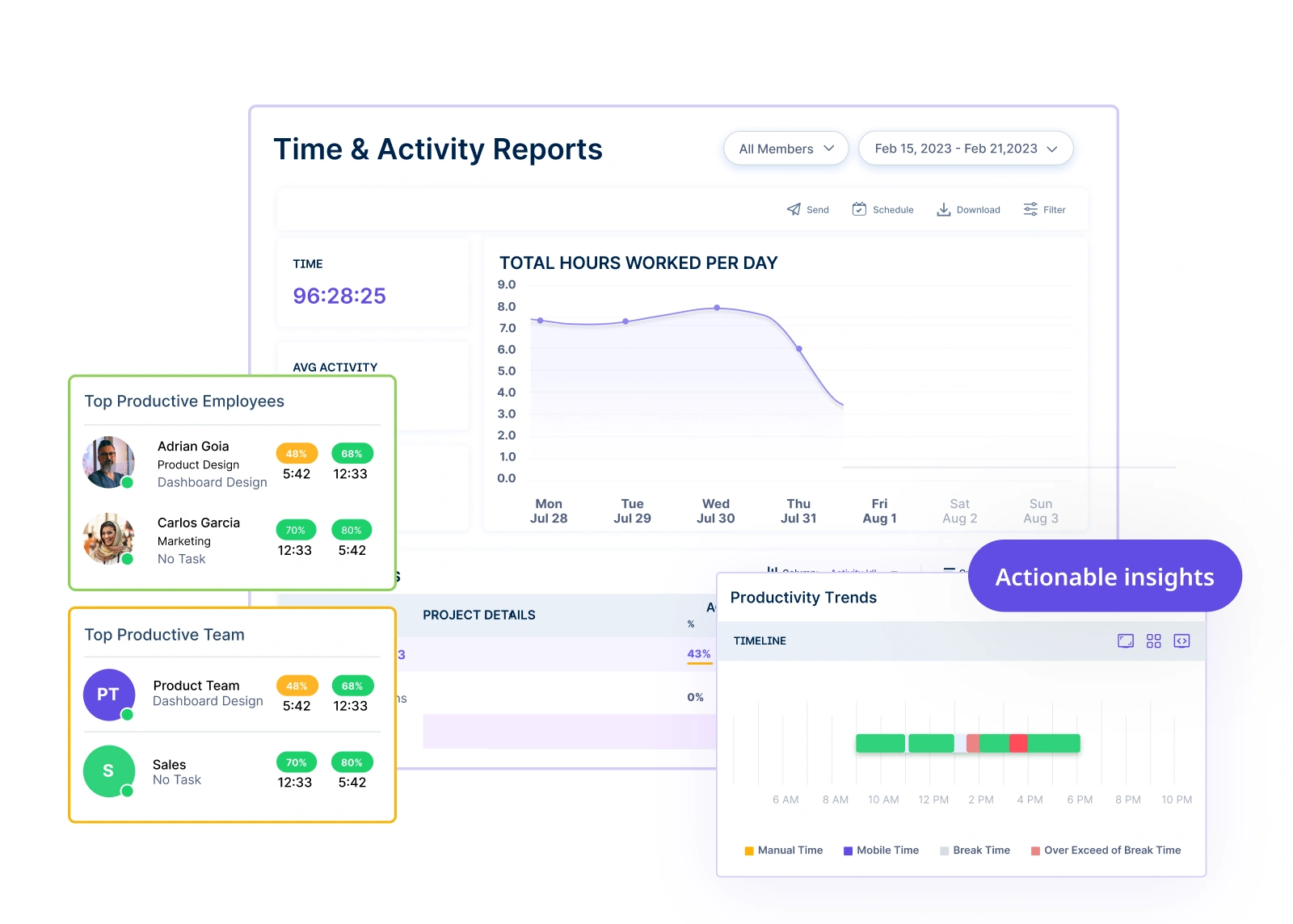Toggle Over Exceed of Break Time legend
Viewport: 1293px width, 924px height.
tap(1106, 850)
